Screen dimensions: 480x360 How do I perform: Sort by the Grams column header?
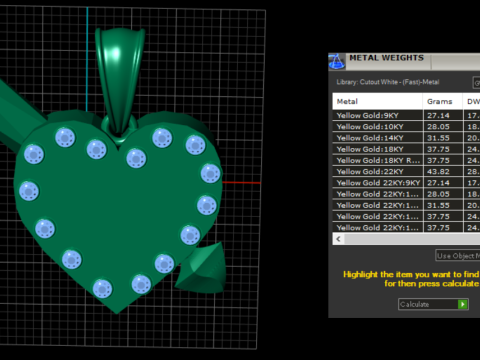click(443, 101)
